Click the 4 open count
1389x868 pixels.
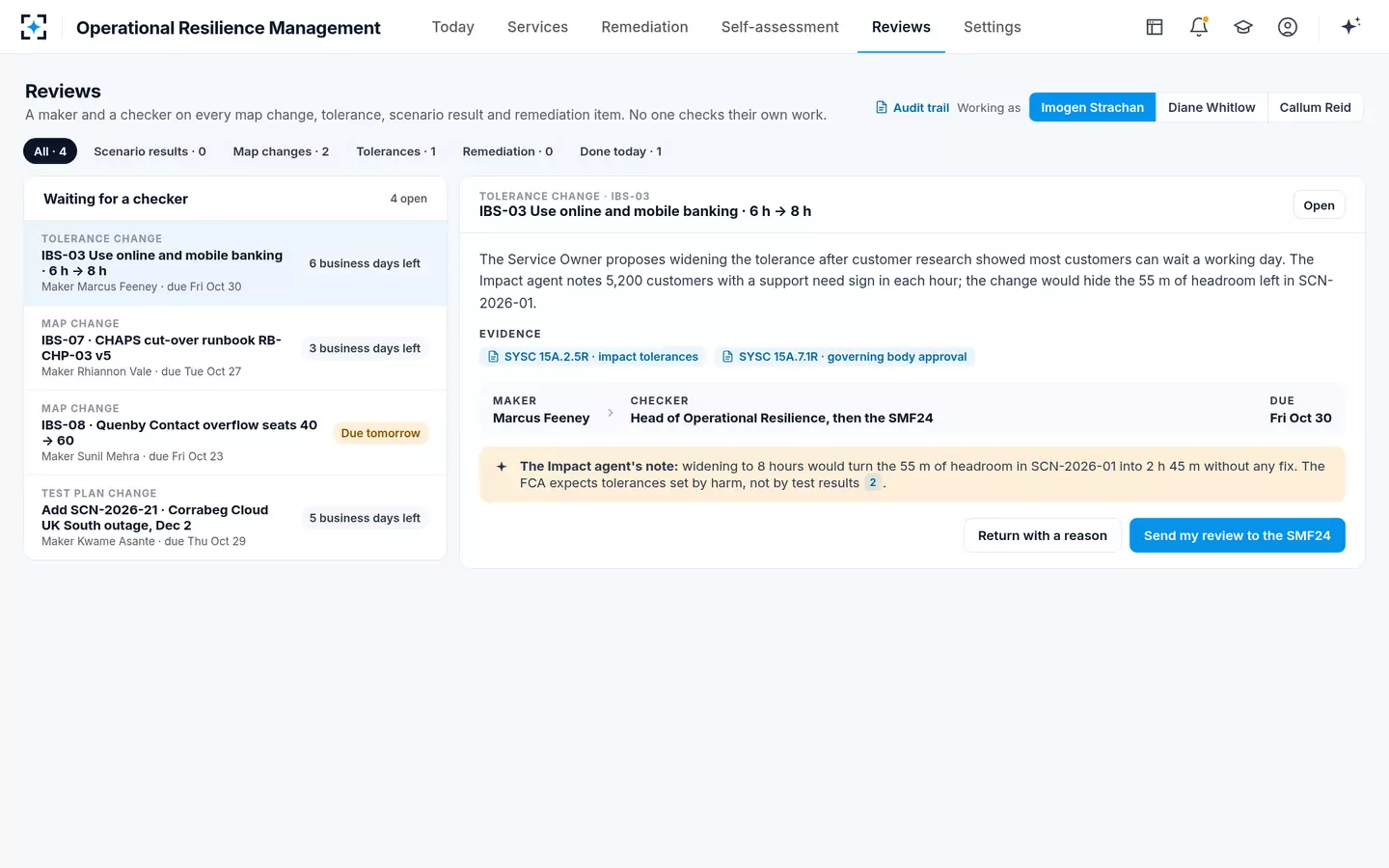[x=408, y=199]
